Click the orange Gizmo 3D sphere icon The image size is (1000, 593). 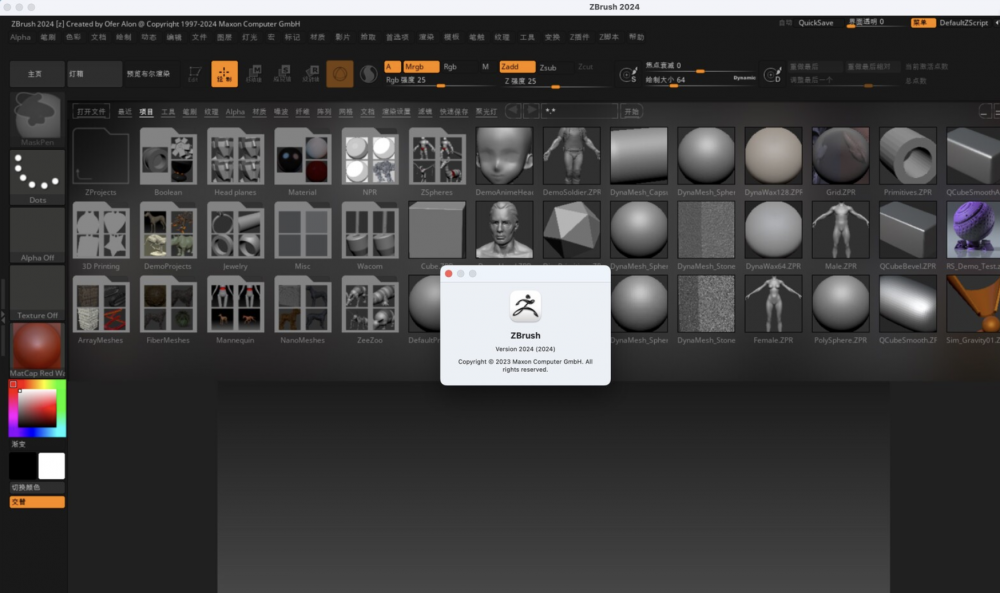340,74
